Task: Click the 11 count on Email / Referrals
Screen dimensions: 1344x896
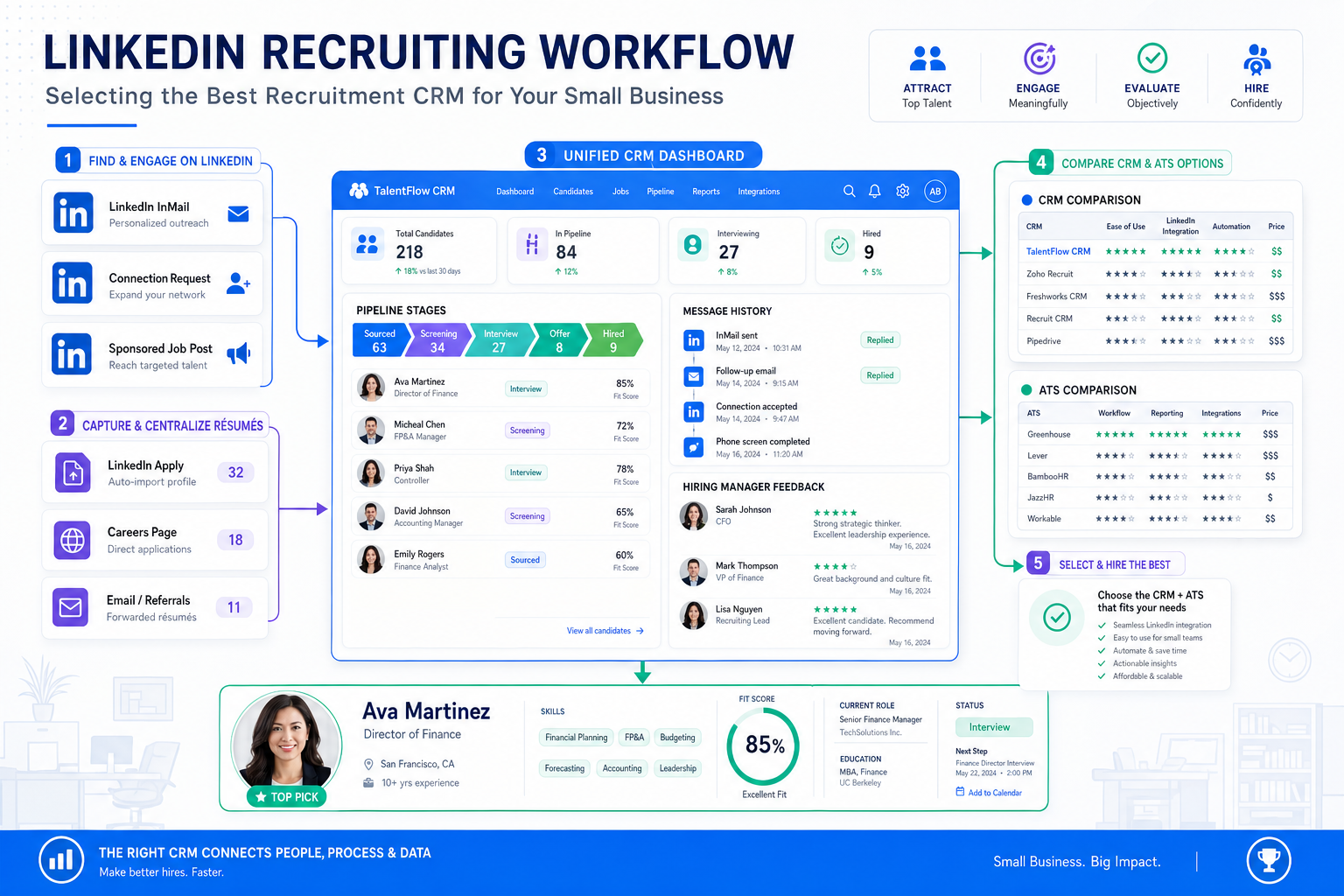Action: pos(234,607)
